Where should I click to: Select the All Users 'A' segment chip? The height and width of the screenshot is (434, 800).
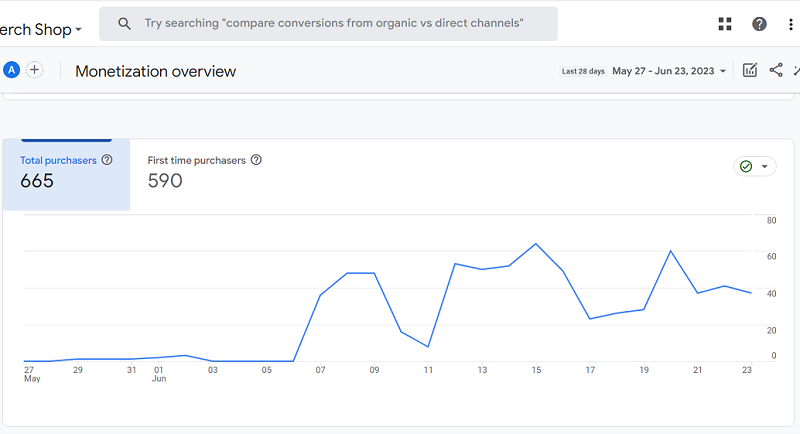12,70
